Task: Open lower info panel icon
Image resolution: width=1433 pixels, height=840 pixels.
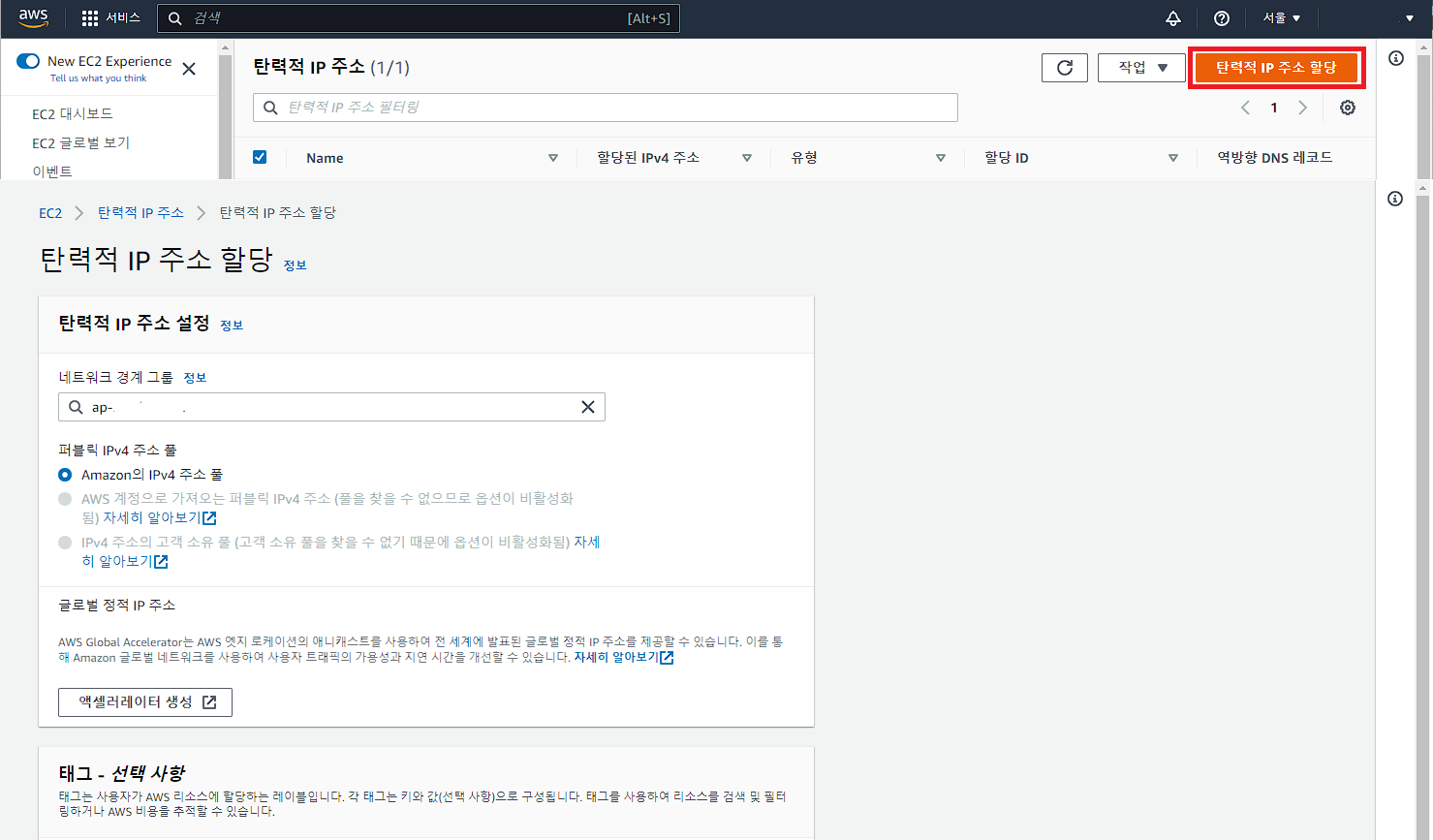Action: click(1395, 199)
